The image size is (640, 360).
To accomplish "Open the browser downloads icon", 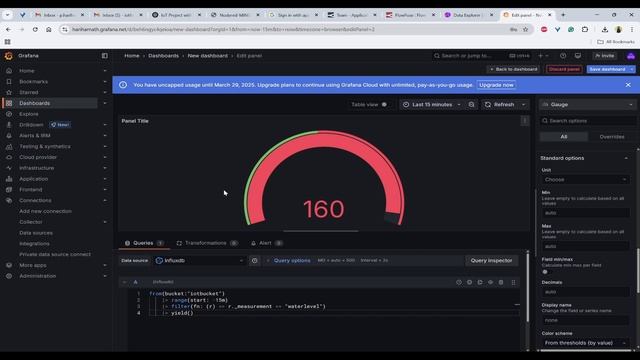I will tap(604, 29).
